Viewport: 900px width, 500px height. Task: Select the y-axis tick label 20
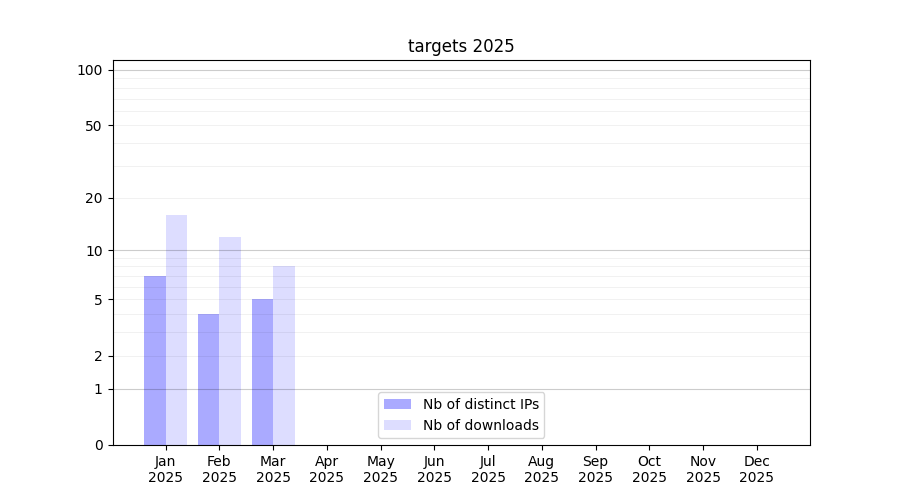pyautogui.click(x=93, y=198)
